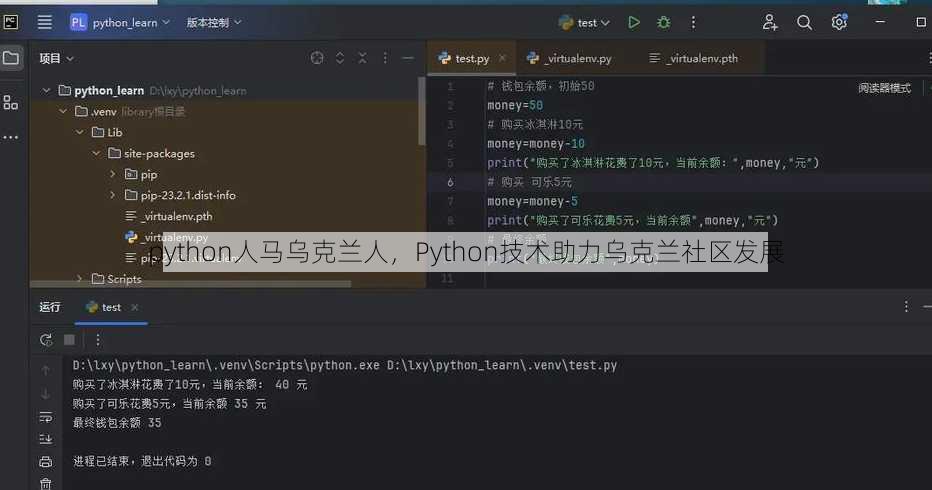Go down the stack trace
Viewport: 932px width, 490px height.
tap(46, 394)
